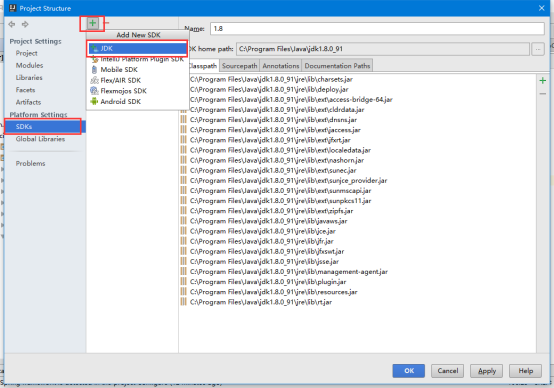Add a classpath entry with green plus
The width and height of the screenshot is (554, 388).
pyautogui.click(x=543, y=81)
